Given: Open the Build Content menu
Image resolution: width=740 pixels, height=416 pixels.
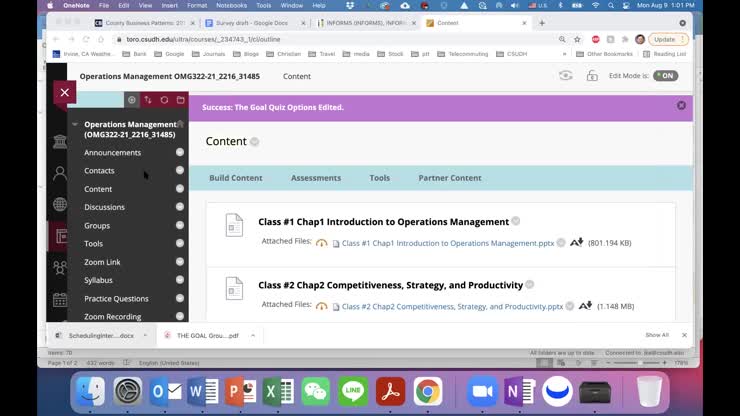Looking at the screenshot, I should coord(235,178).
